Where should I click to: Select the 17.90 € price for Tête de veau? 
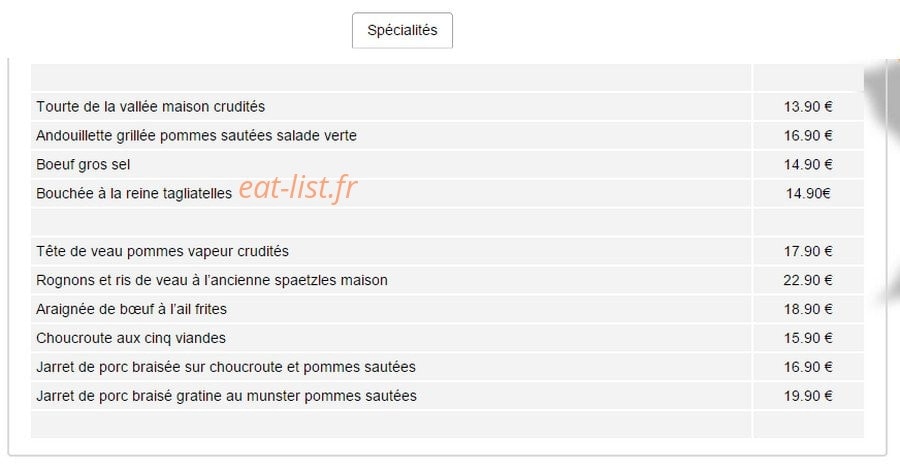pos(808,252)
